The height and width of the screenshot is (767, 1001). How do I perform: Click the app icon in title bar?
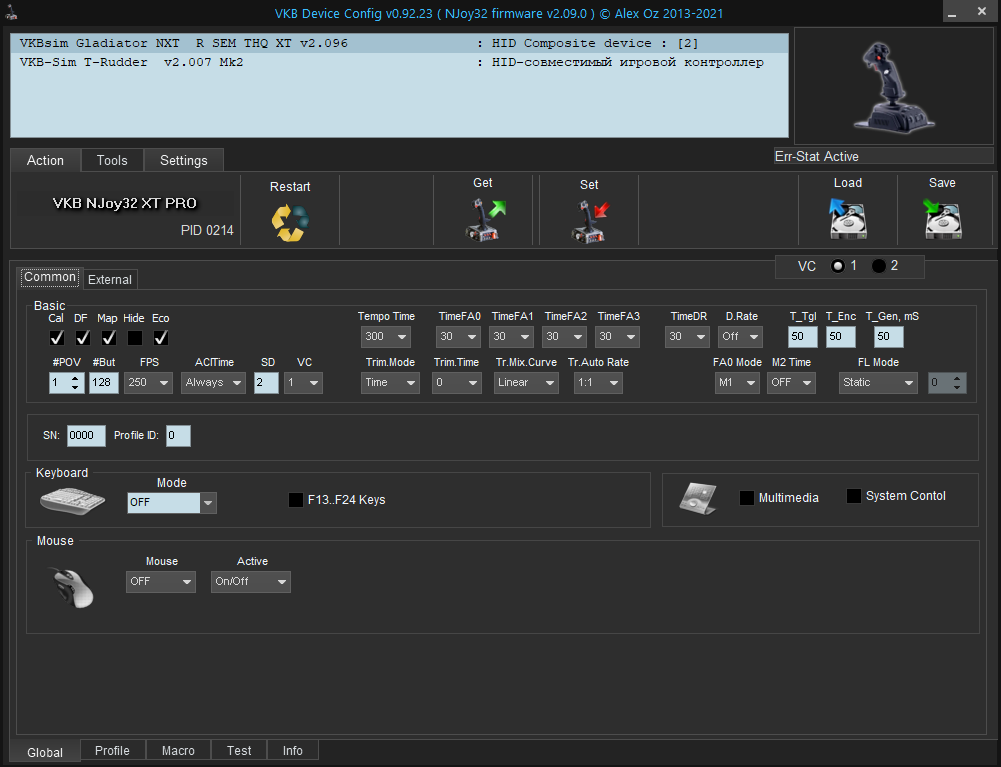11,12
